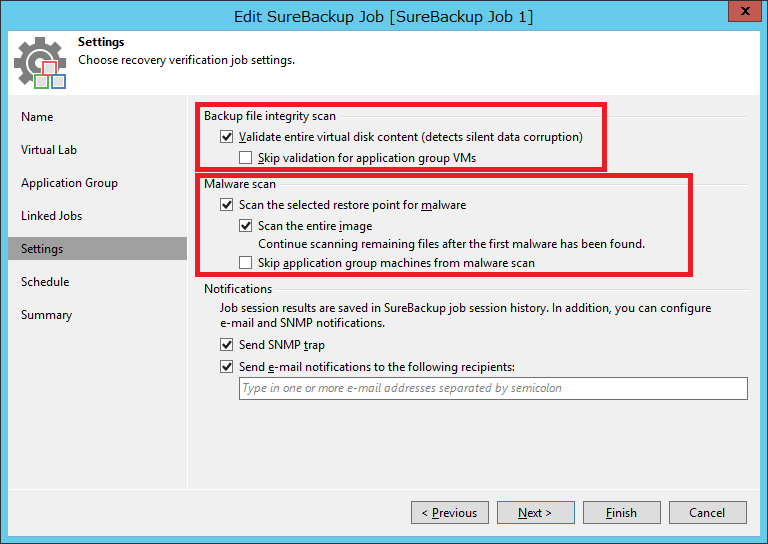Click the SureBackup settings gear icon
The height and width of the screenshot is (544, 768).
40,63
